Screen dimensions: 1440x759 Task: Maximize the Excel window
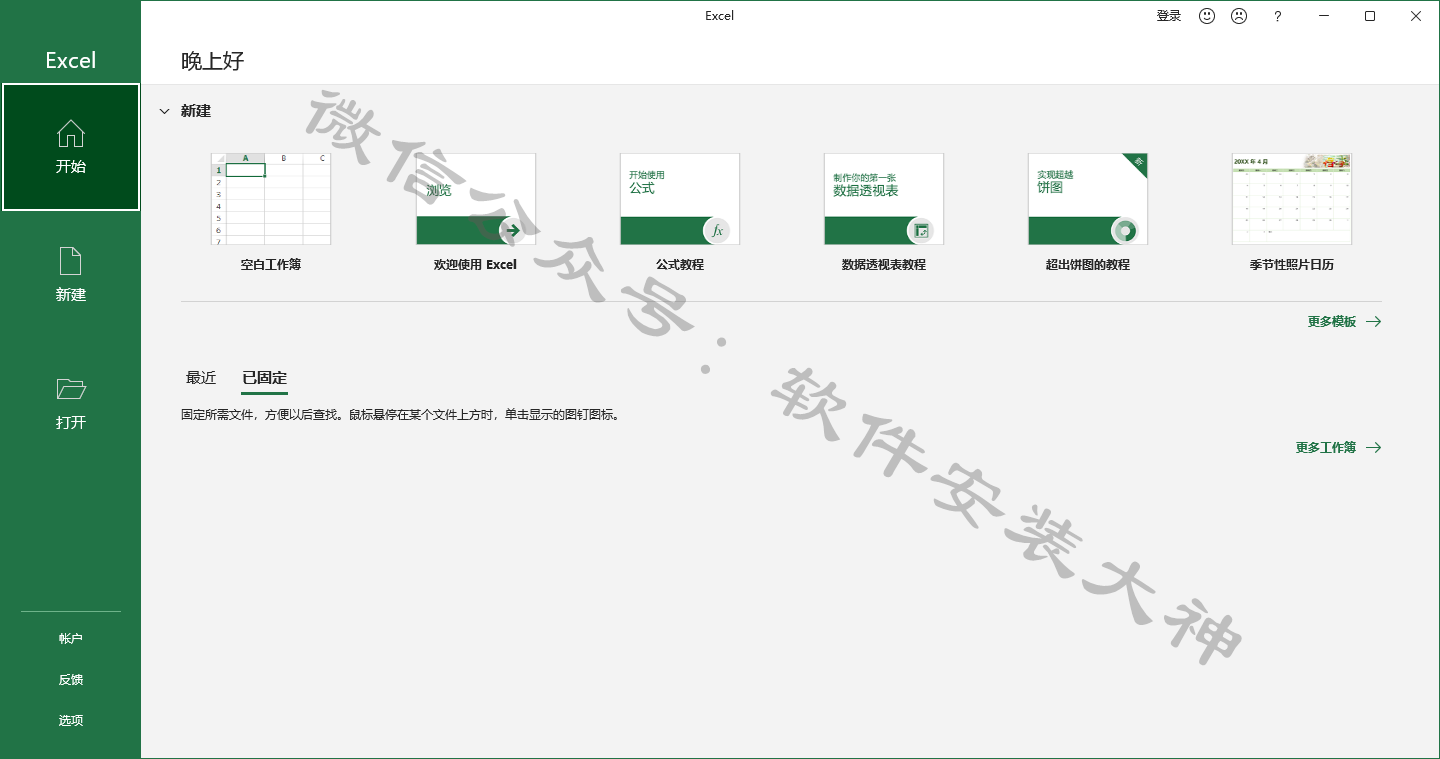point(1370,16)
